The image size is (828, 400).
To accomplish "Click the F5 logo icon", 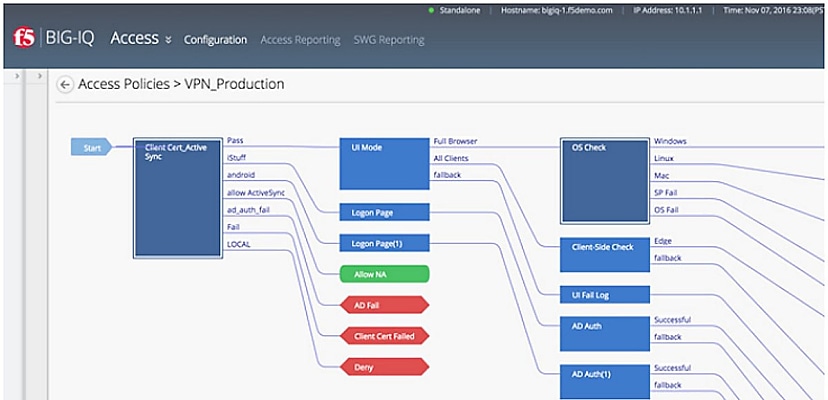I will pos(24,39).
